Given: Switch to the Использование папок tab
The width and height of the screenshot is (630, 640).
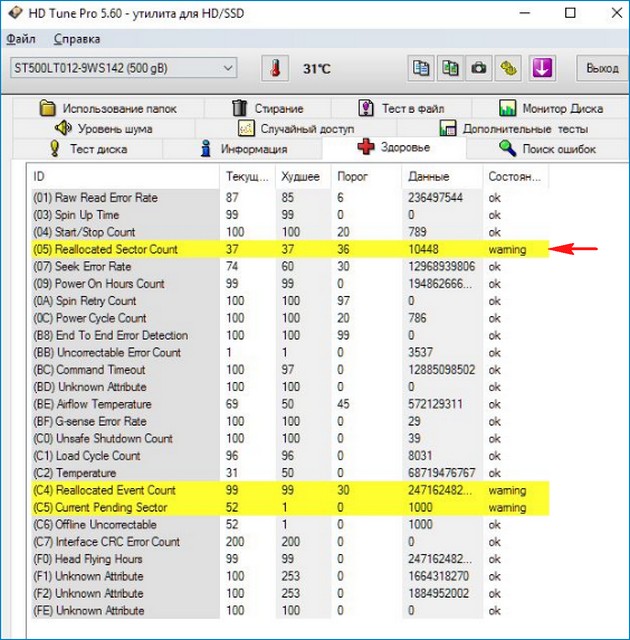Looking at the screenshot, I should 108,108.
